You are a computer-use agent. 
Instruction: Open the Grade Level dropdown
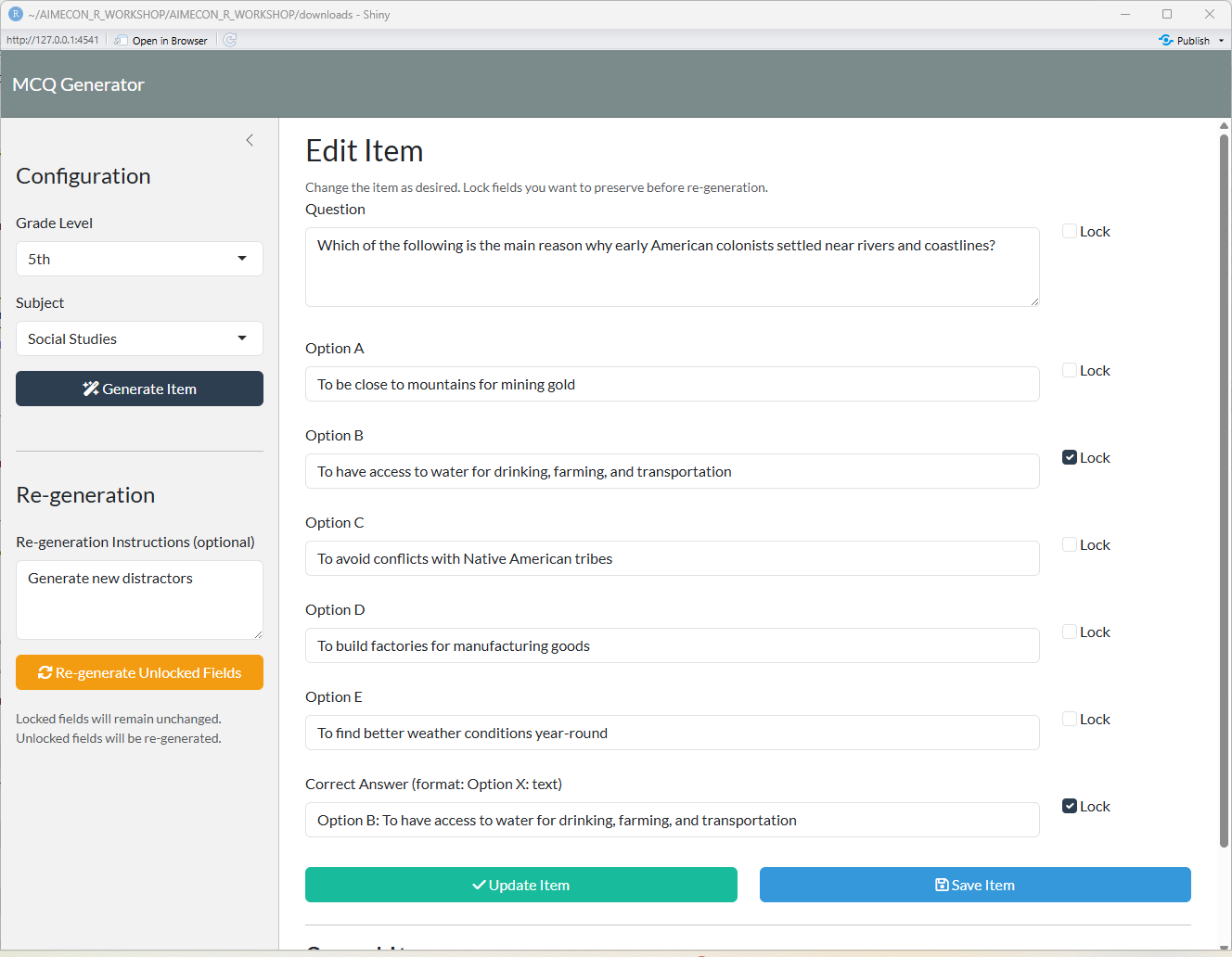pos(139,259)
